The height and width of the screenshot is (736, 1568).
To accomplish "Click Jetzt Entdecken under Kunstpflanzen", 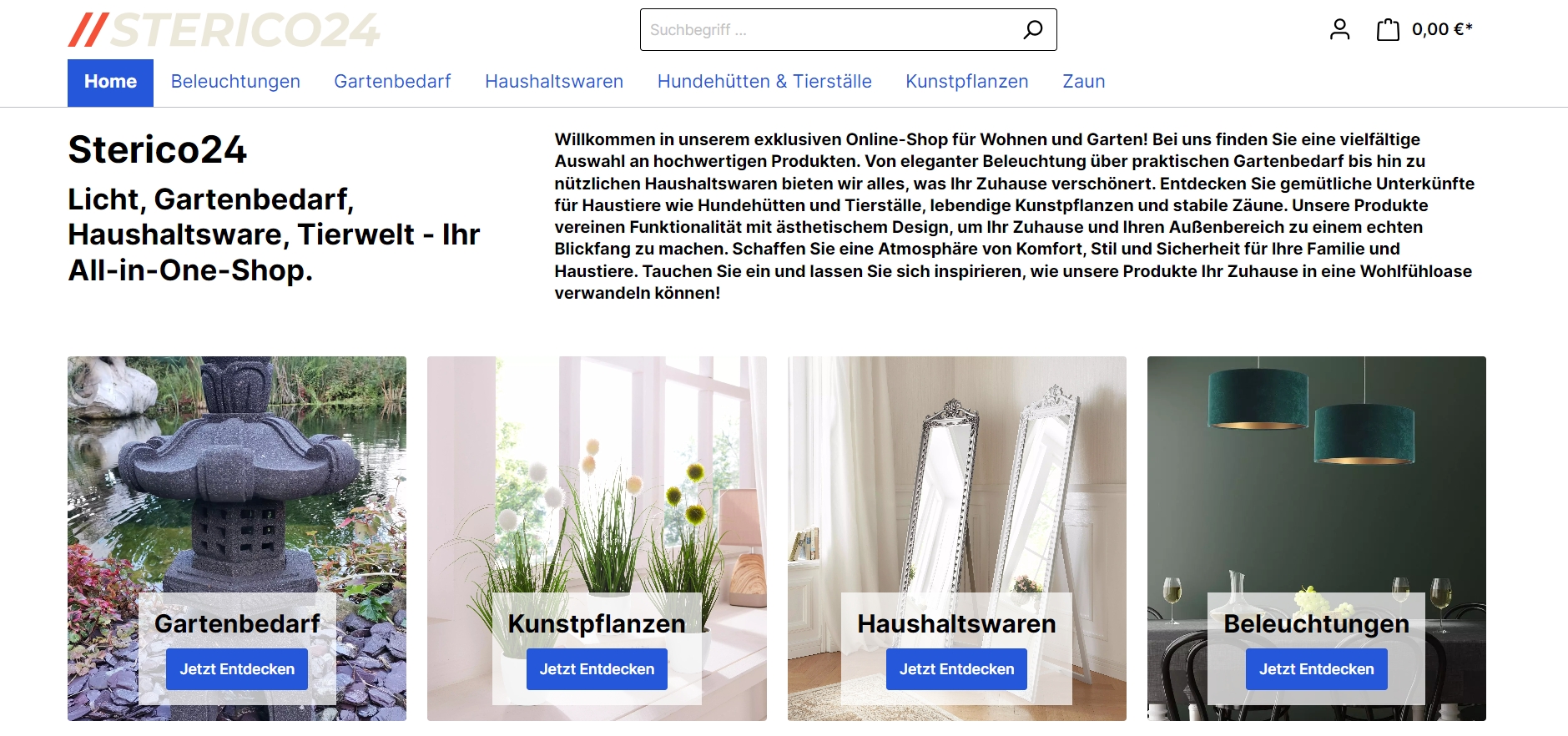I will 597,669.
